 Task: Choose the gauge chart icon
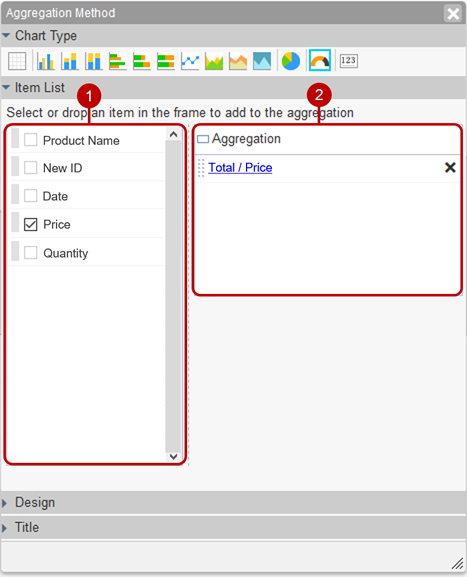[x=320, y=60]
